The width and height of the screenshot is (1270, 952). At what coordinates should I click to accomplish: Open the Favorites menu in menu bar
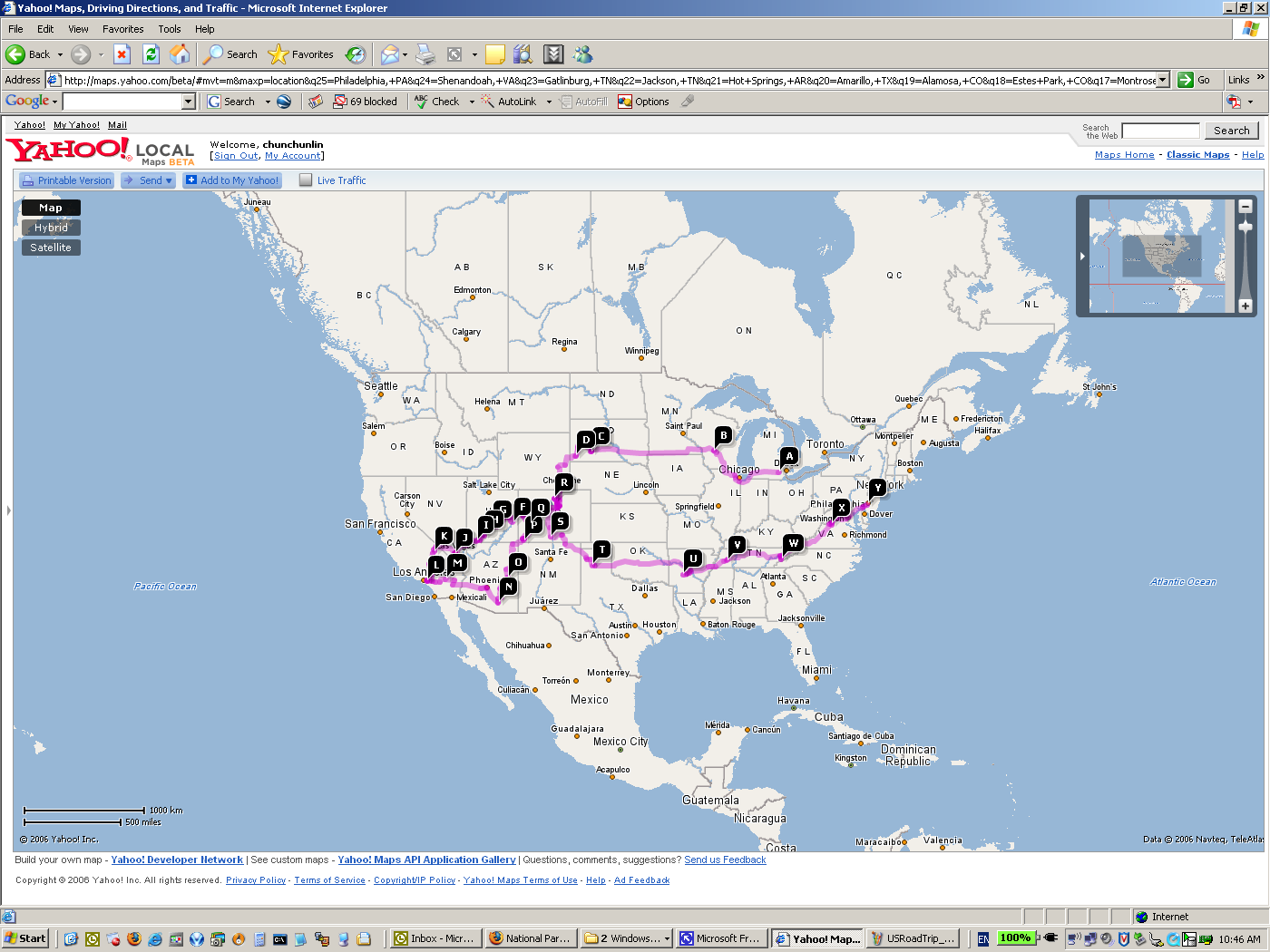pos(123,29)
